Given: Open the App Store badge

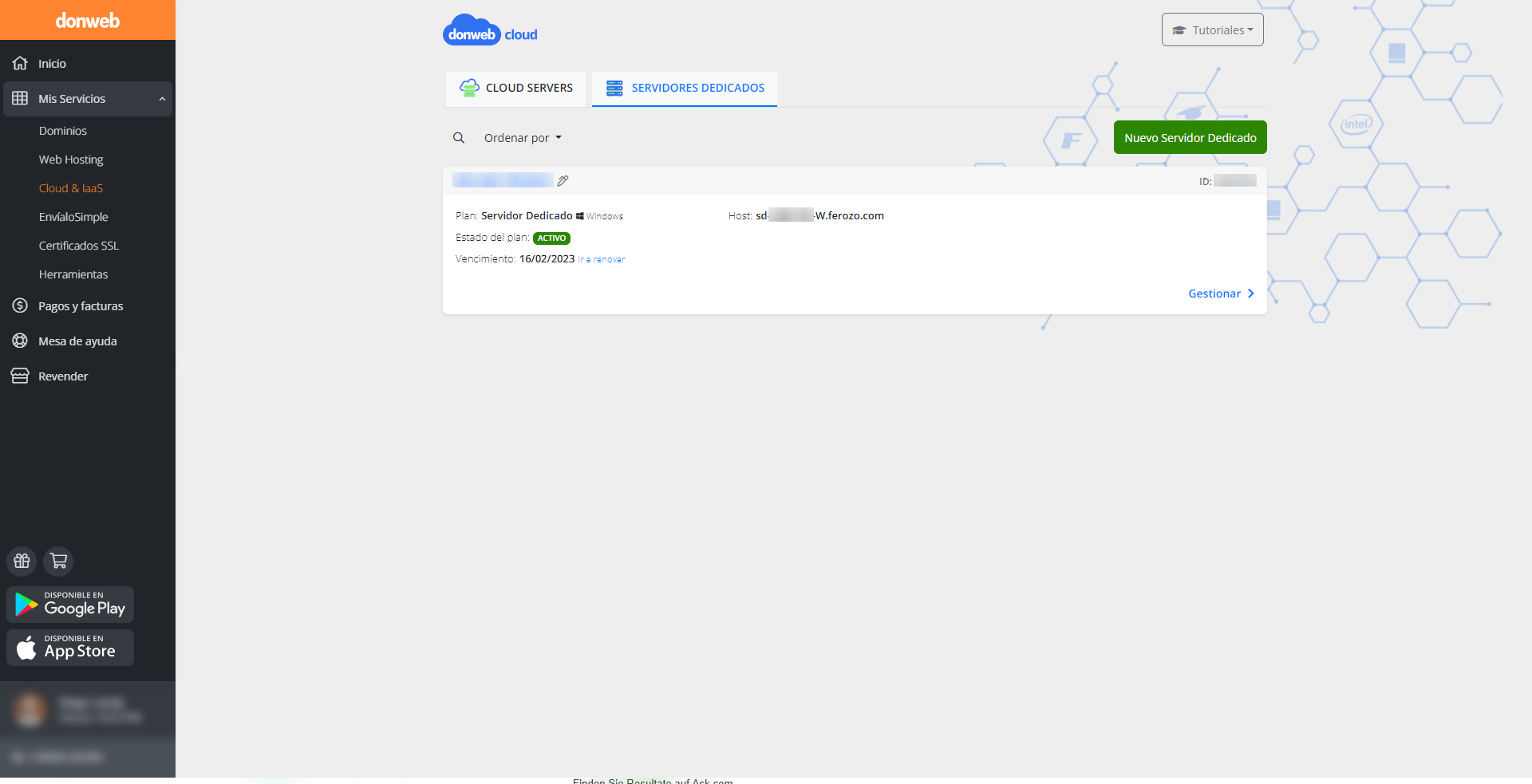Looking at the screenshot, I should (x=70, y=648).
